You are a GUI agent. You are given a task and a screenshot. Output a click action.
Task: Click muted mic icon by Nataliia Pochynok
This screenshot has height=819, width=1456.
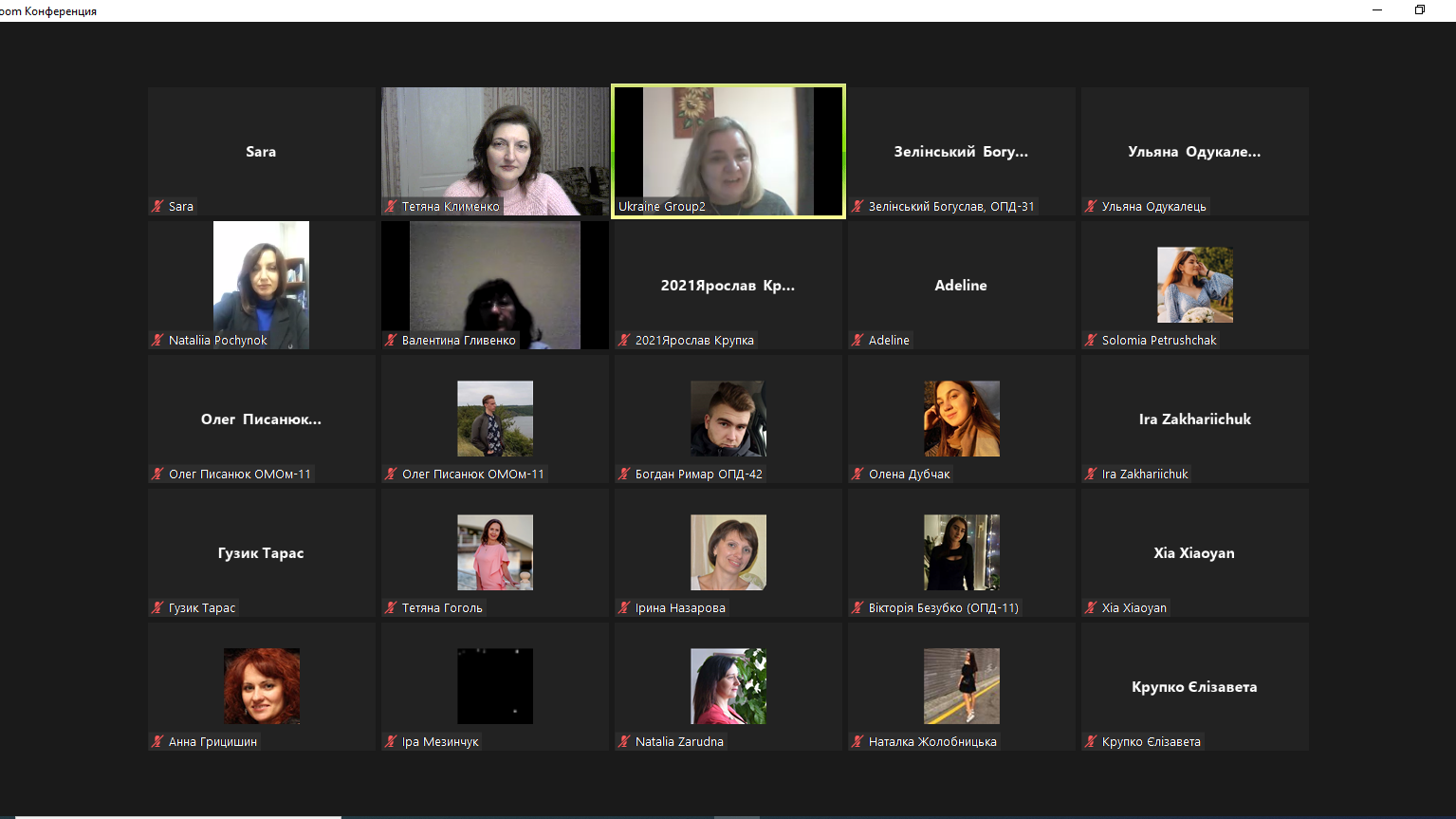(x=158, y=340)
